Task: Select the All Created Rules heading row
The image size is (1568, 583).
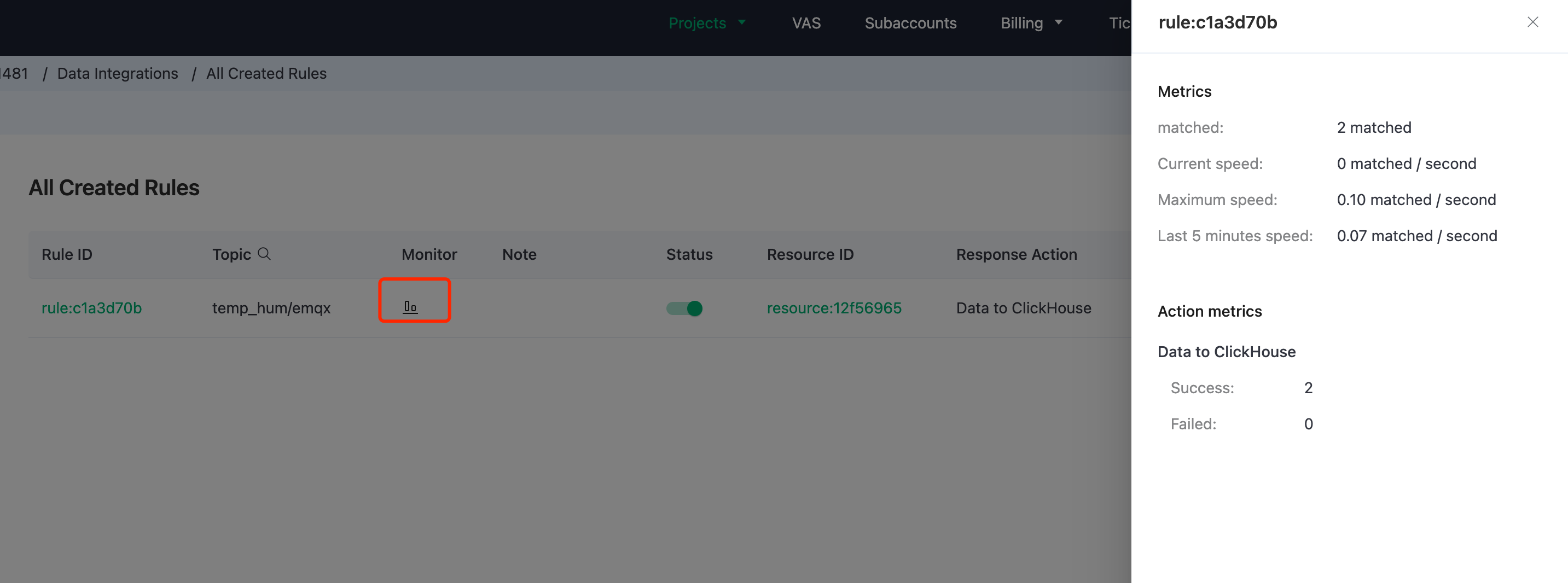Action: [x=114, y=188]
